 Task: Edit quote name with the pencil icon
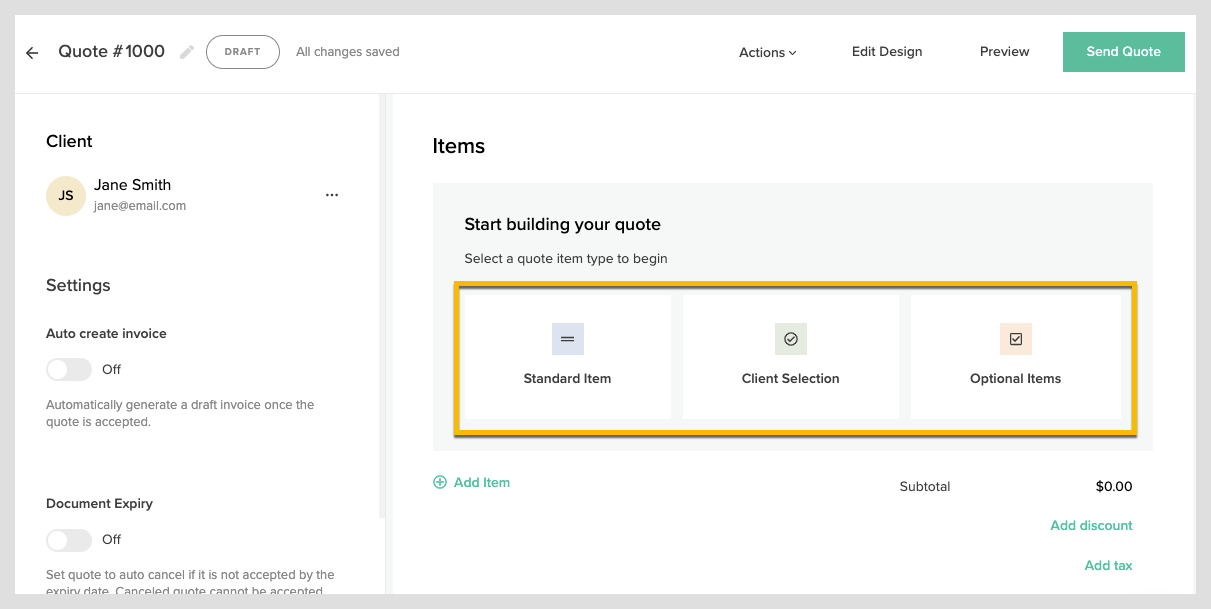[x=186, y=52]
